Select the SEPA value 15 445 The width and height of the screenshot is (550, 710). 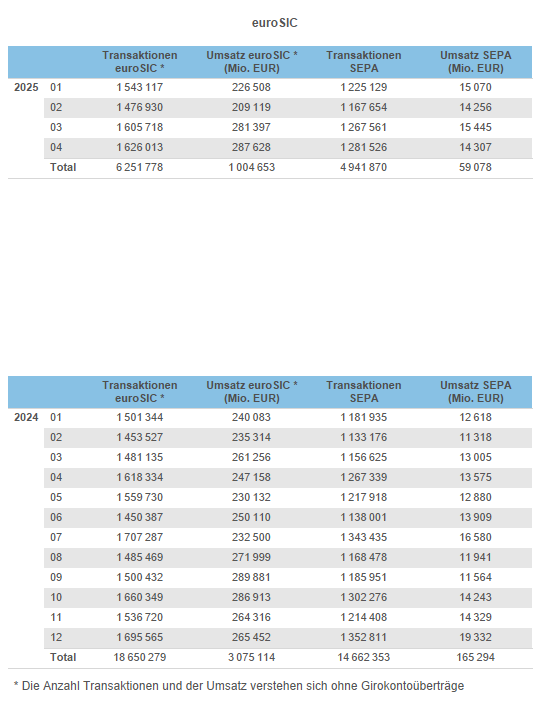pyautogui.click(x=475, y=127)
